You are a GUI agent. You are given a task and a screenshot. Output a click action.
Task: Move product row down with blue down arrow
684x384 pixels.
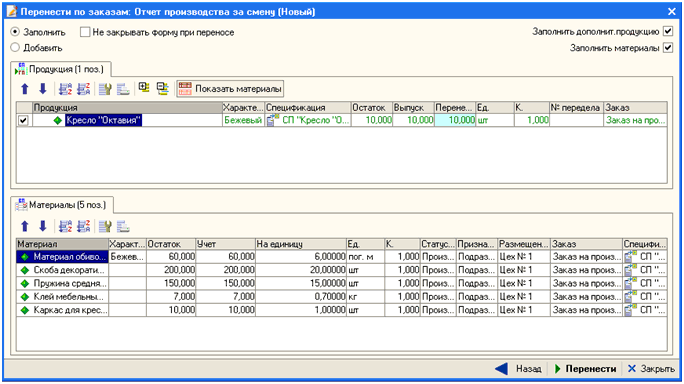tap(42, 89)
